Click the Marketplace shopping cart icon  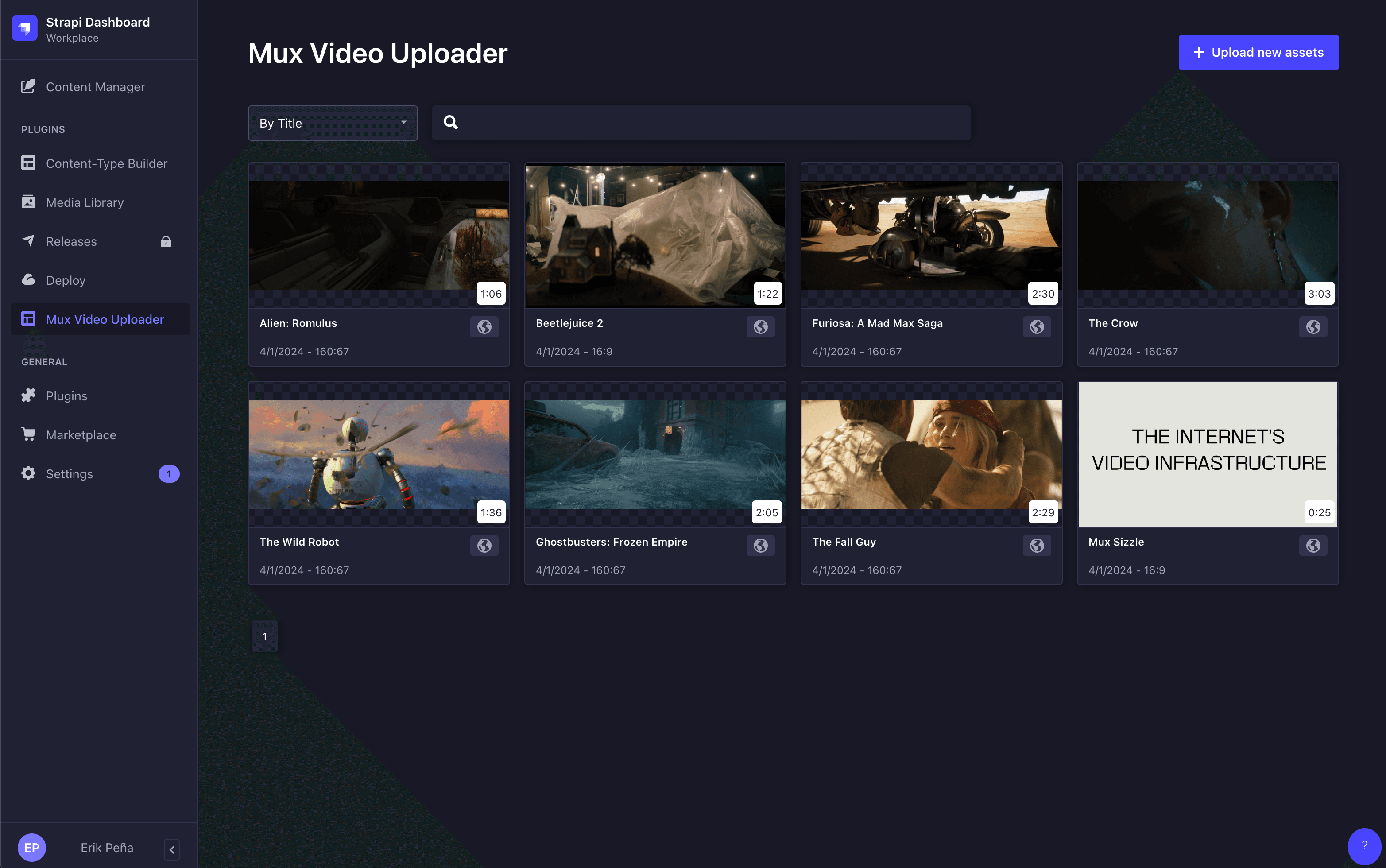28,434
